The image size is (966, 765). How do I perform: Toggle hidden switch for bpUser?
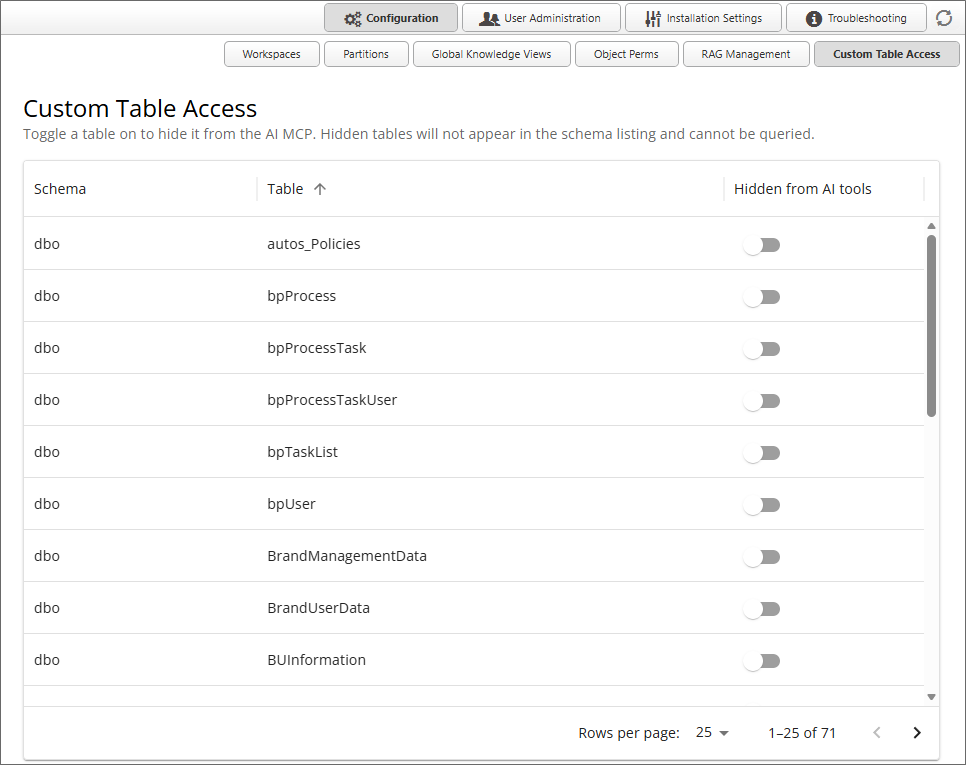point(761,505)
